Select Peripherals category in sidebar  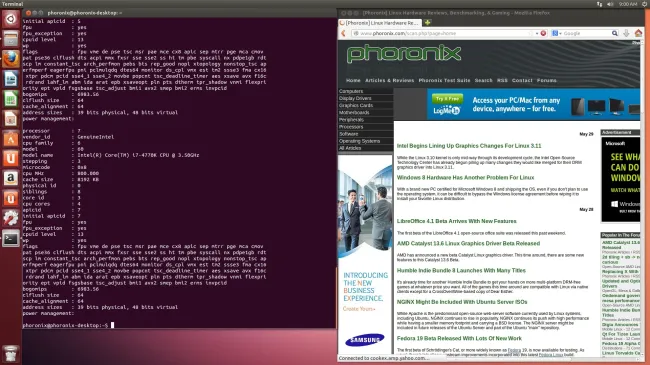(x=365, y=119)
